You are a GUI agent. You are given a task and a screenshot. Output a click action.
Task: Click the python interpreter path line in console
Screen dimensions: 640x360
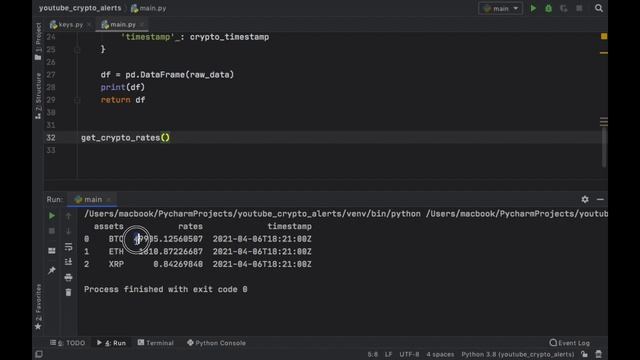pos(346,214)
